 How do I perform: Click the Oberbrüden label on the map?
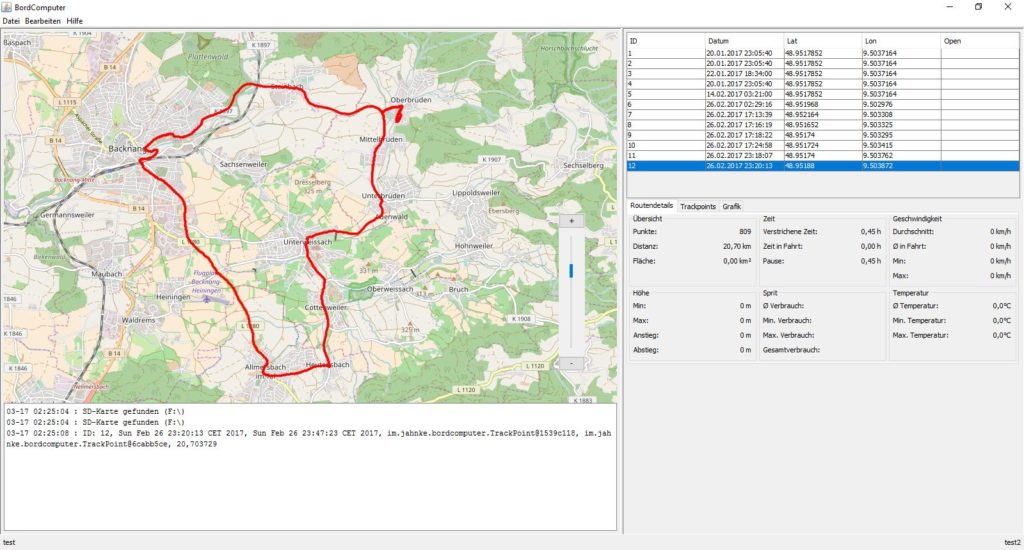[x=411, y=100]
